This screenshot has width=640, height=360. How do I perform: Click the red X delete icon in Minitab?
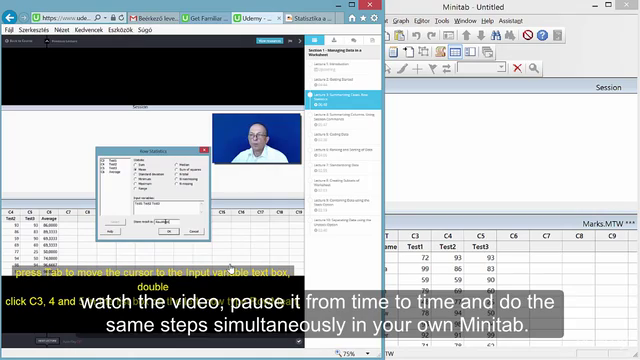(x=517, y=68)
